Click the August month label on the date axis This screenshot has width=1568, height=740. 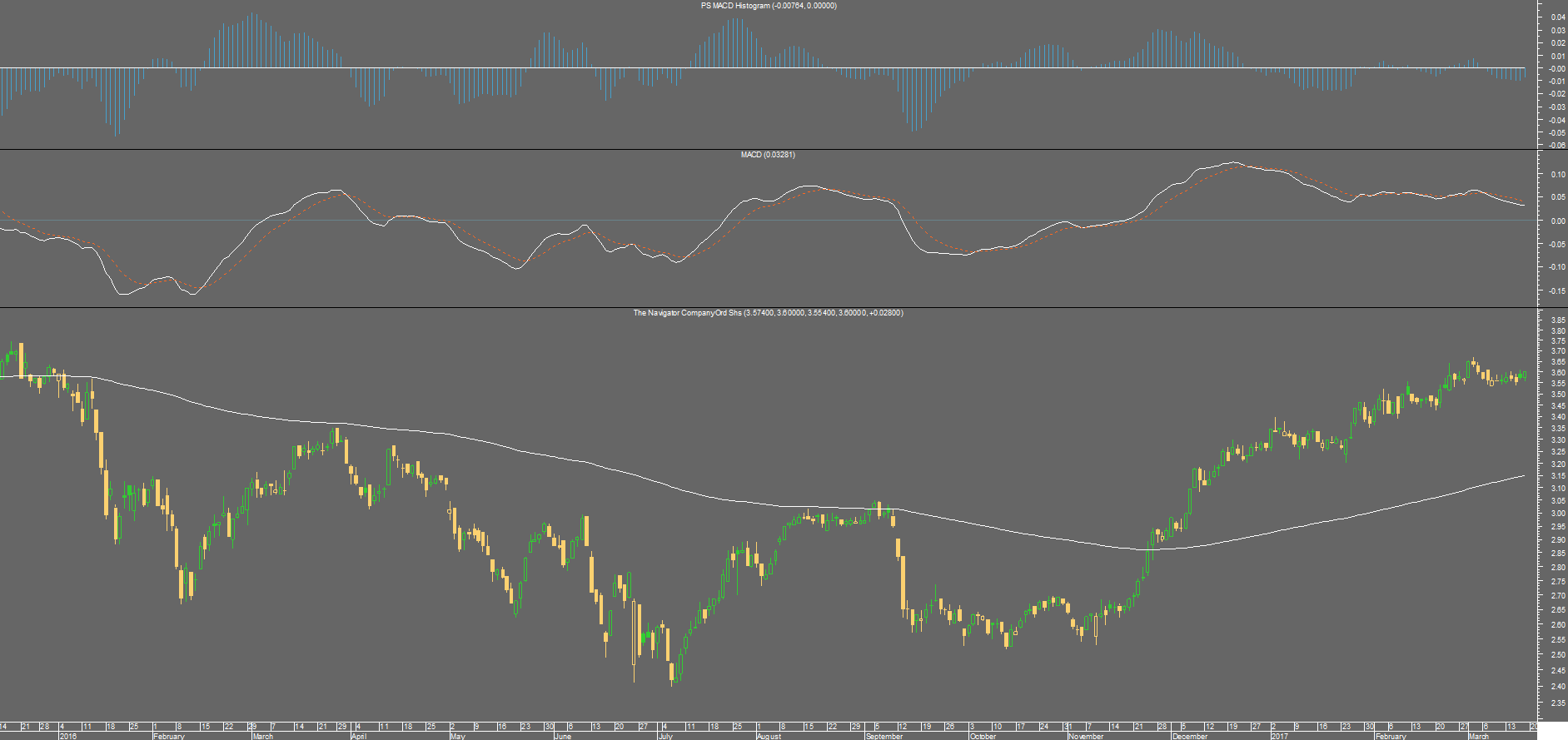(x=769, y=736)
